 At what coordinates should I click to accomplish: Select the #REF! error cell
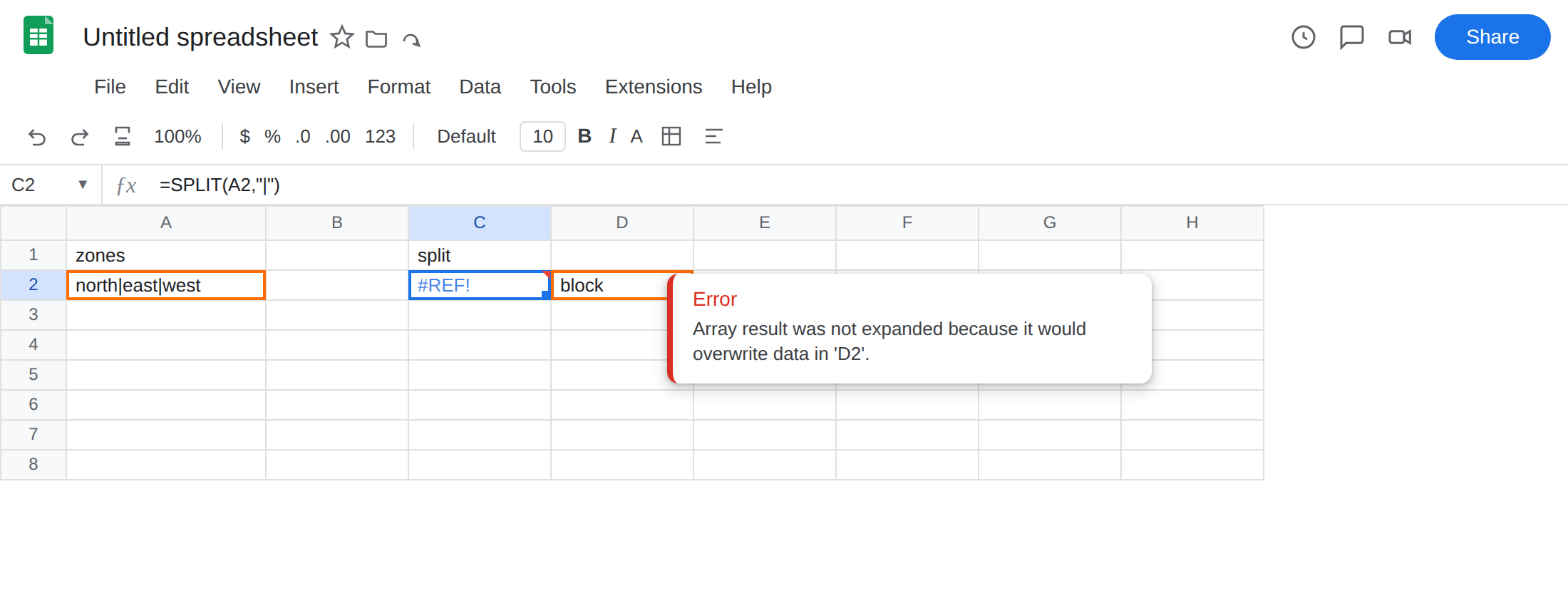(x=480, y=285)
